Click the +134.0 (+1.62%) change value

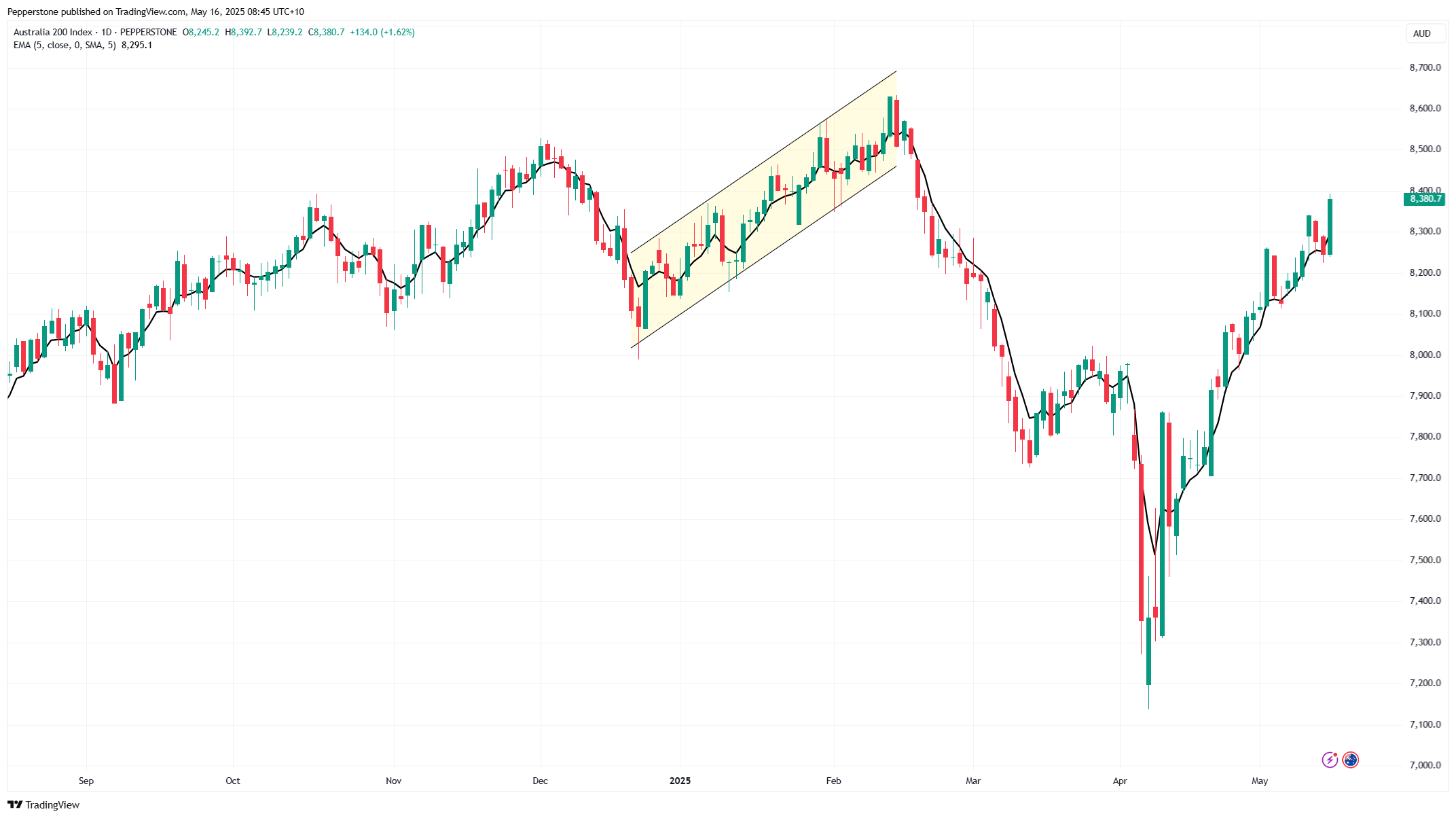(382, 32)
